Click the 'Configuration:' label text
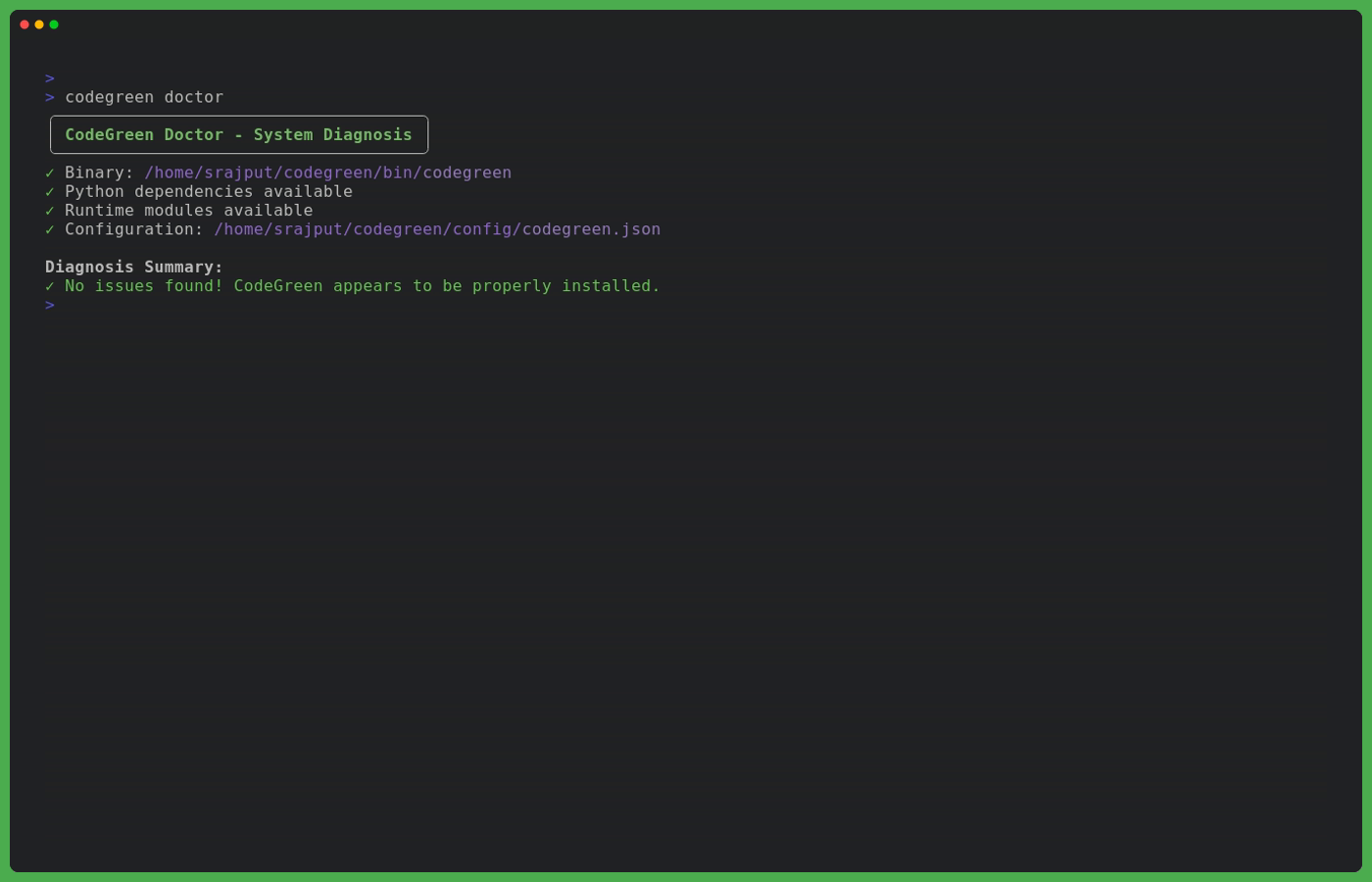The image size is (1372, 882). tap(134, 229)
